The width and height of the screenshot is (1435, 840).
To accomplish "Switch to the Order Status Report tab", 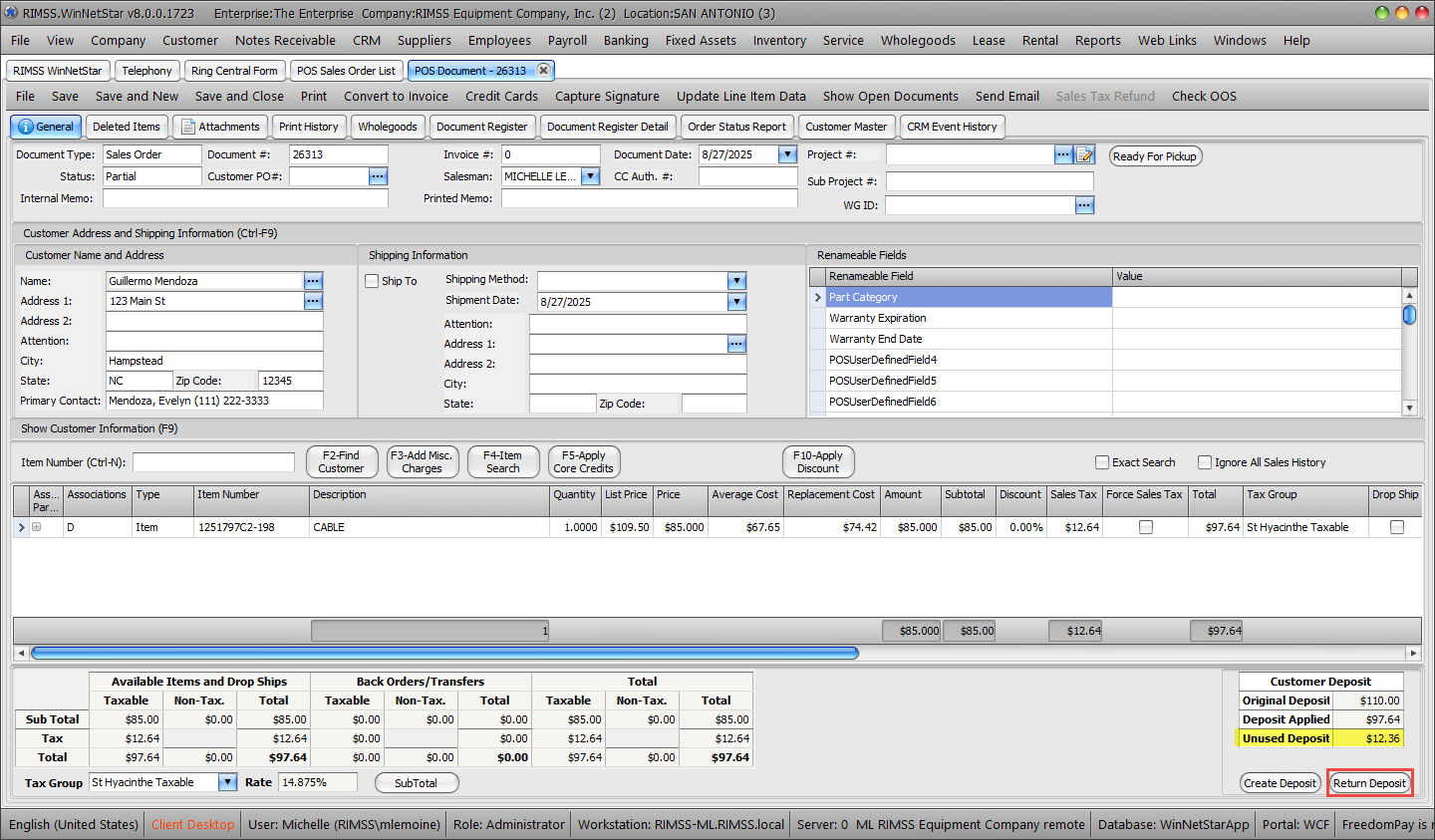I will point(736,128).
